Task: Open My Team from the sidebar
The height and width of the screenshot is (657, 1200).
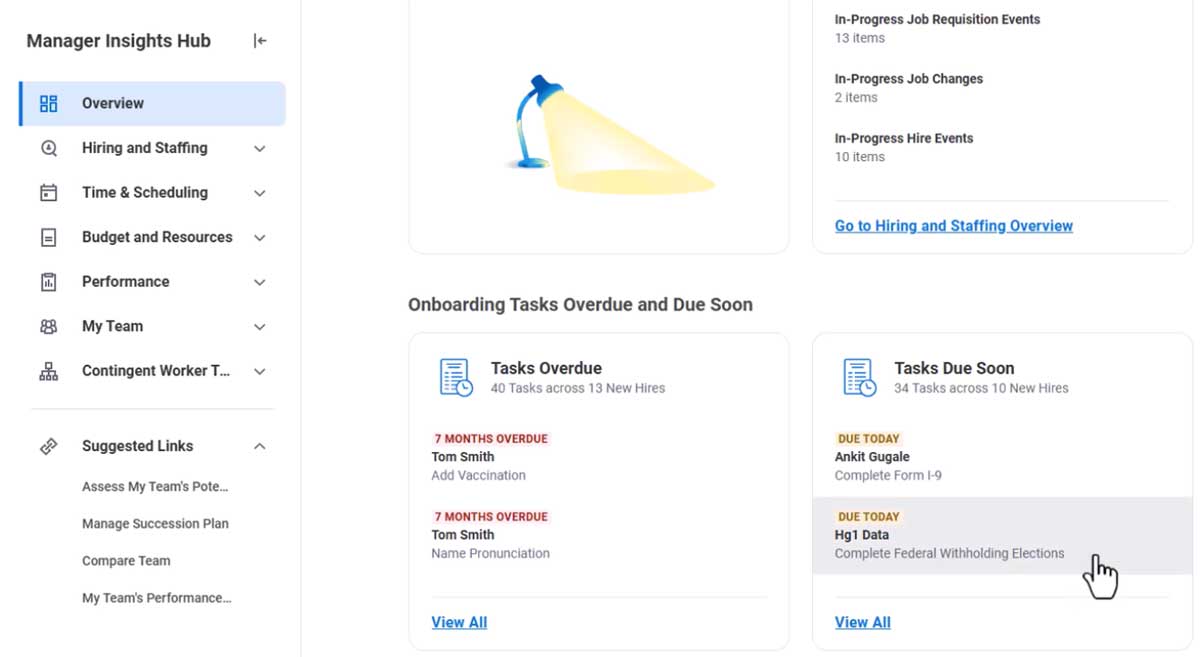Action: (x=112, y=326)
